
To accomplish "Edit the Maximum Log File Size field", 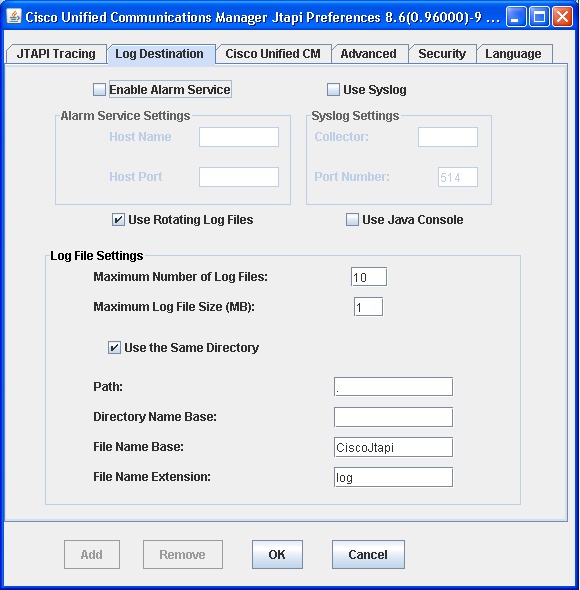I will [x=368, y=307].
